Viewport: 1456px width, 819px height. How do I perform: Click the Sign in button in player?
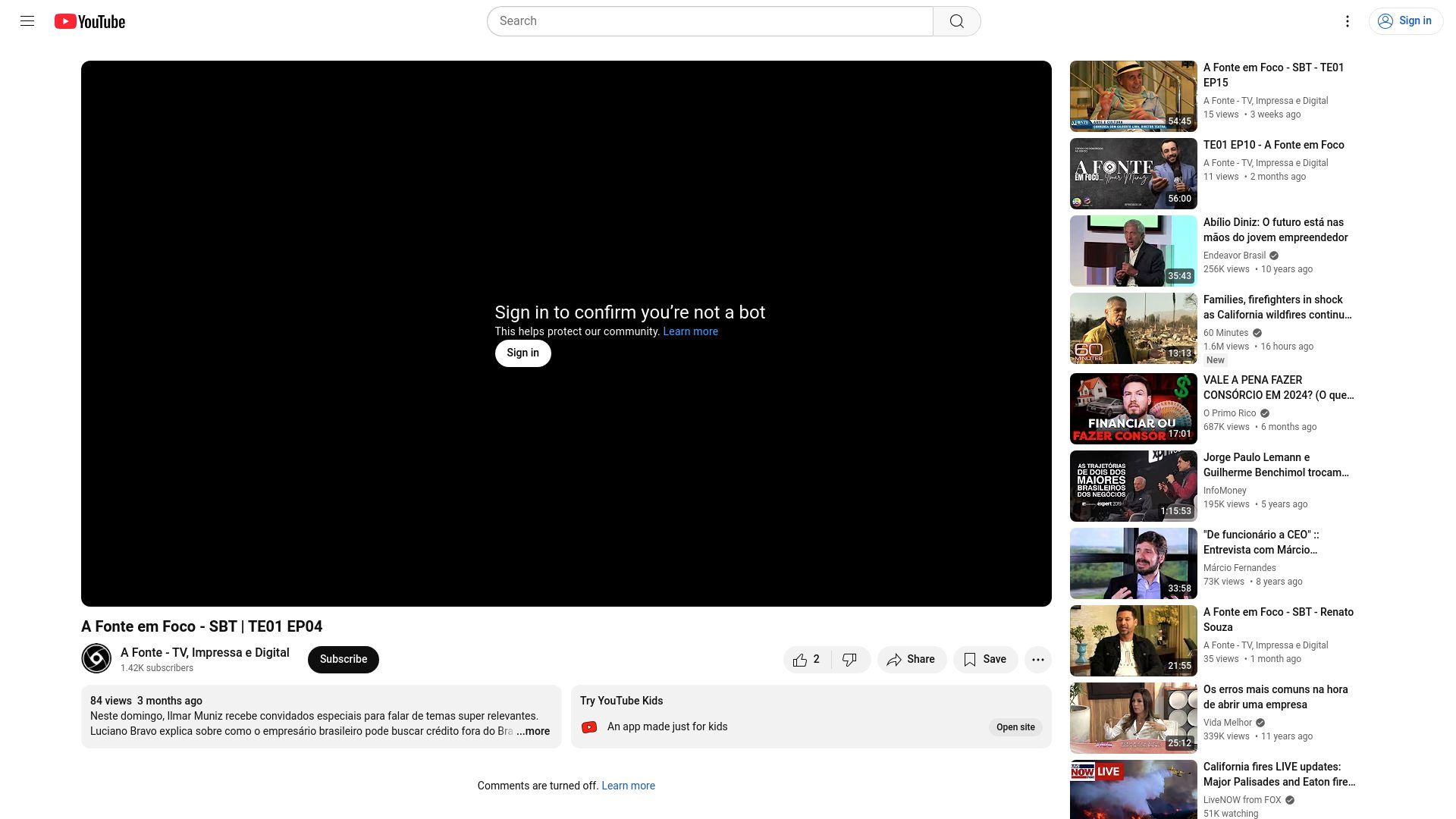522,353
